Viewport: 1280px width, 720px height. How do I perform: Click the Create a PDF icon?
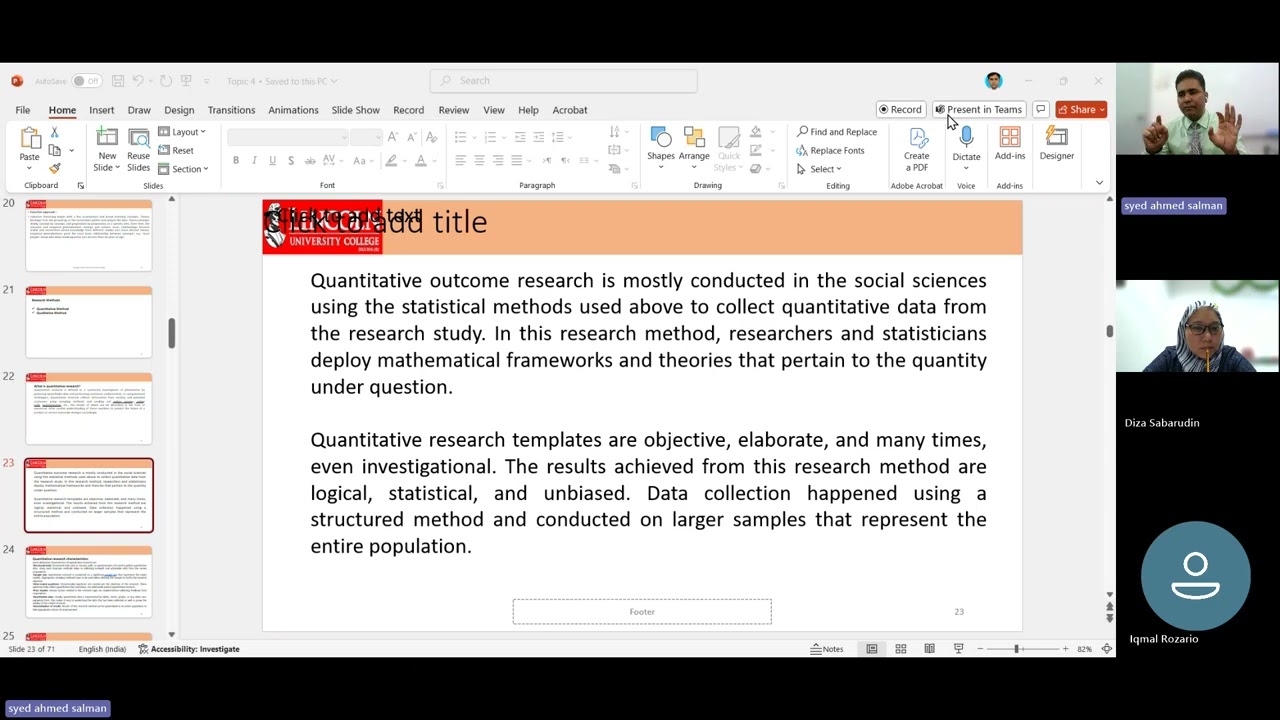[x=917, y=138]
